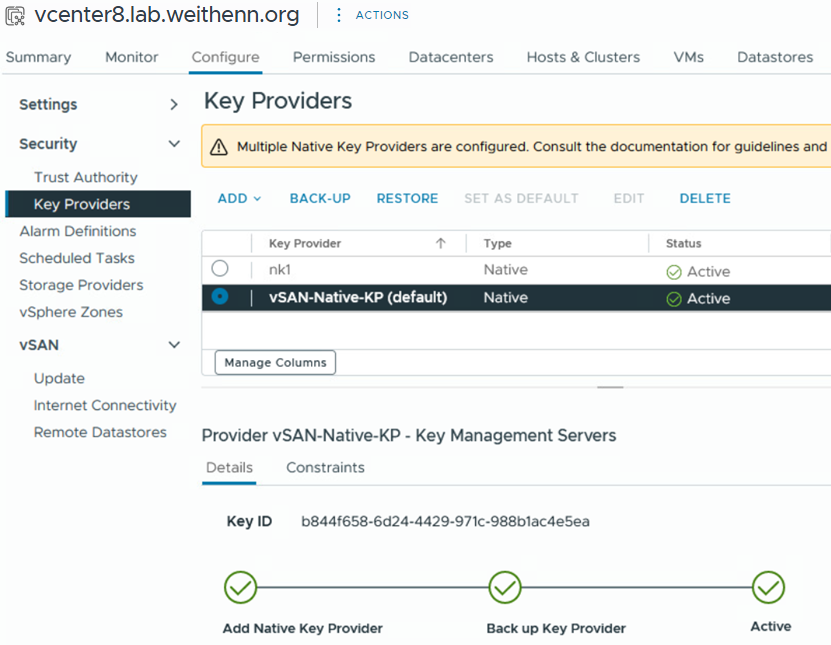Open Alarm Definitions in sidebar

(x=78, y=231)
